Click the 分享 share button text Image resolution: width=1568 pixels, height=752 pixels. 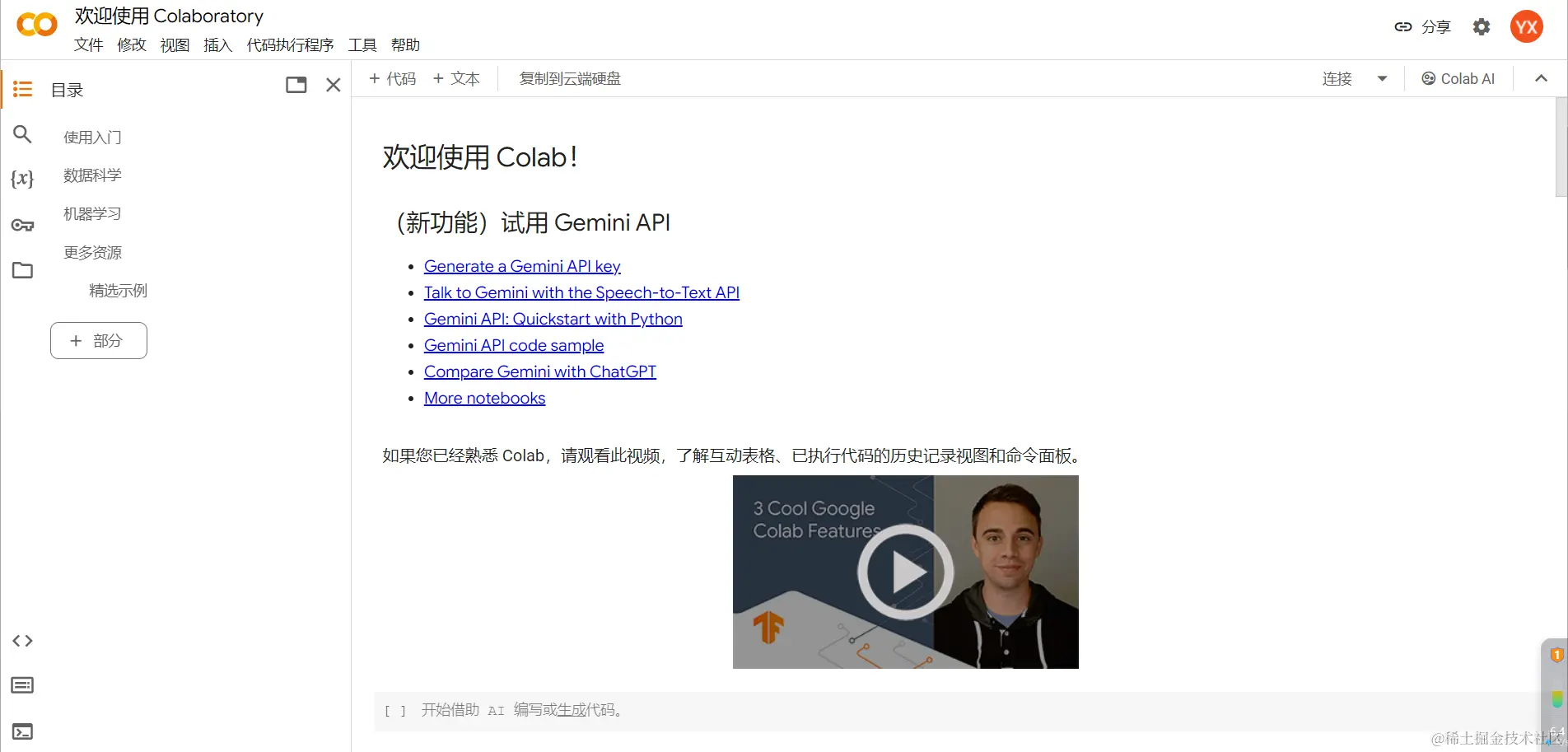tap(1436, 27)
